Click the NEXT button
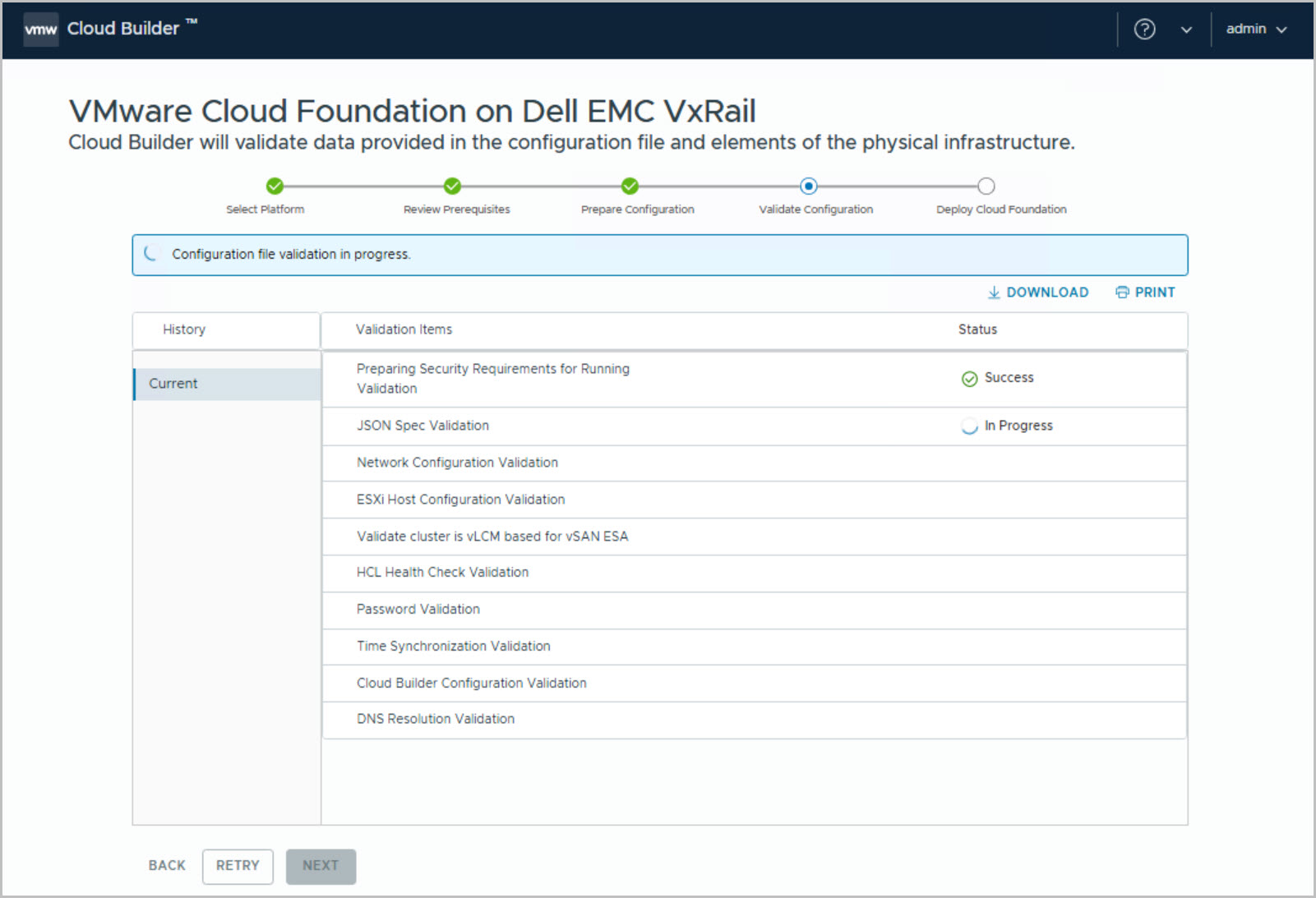The height and width of the screenshot is (898, 1316). coord(321,866)
